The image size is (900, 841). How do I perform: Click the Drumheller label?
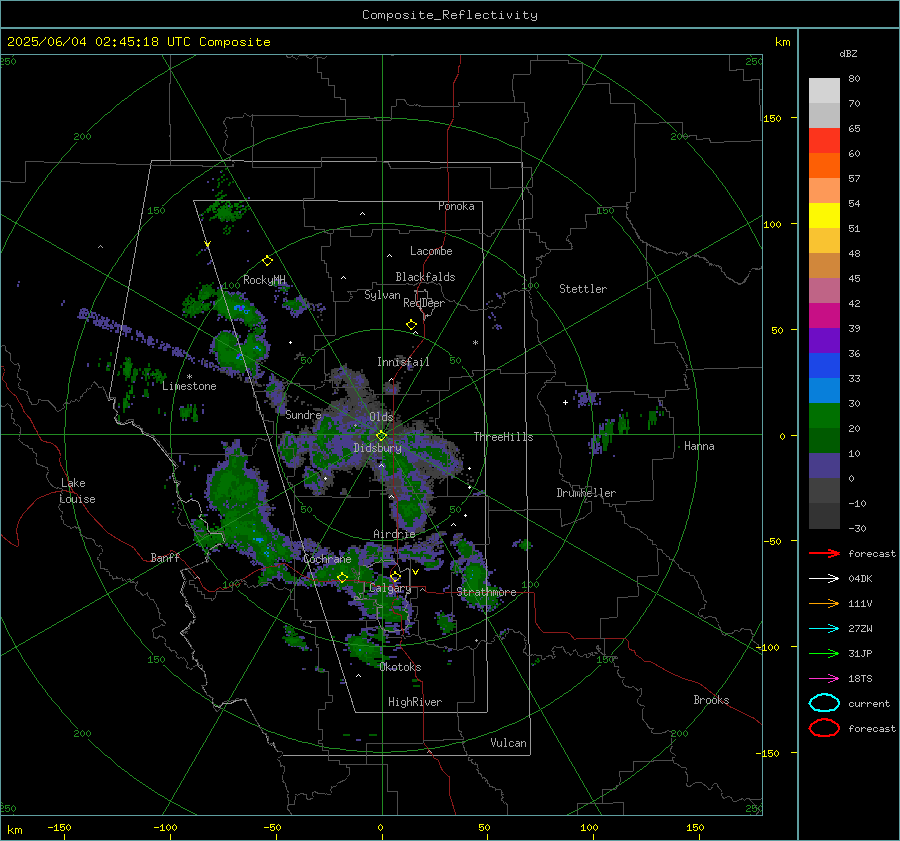pos(586,493)
